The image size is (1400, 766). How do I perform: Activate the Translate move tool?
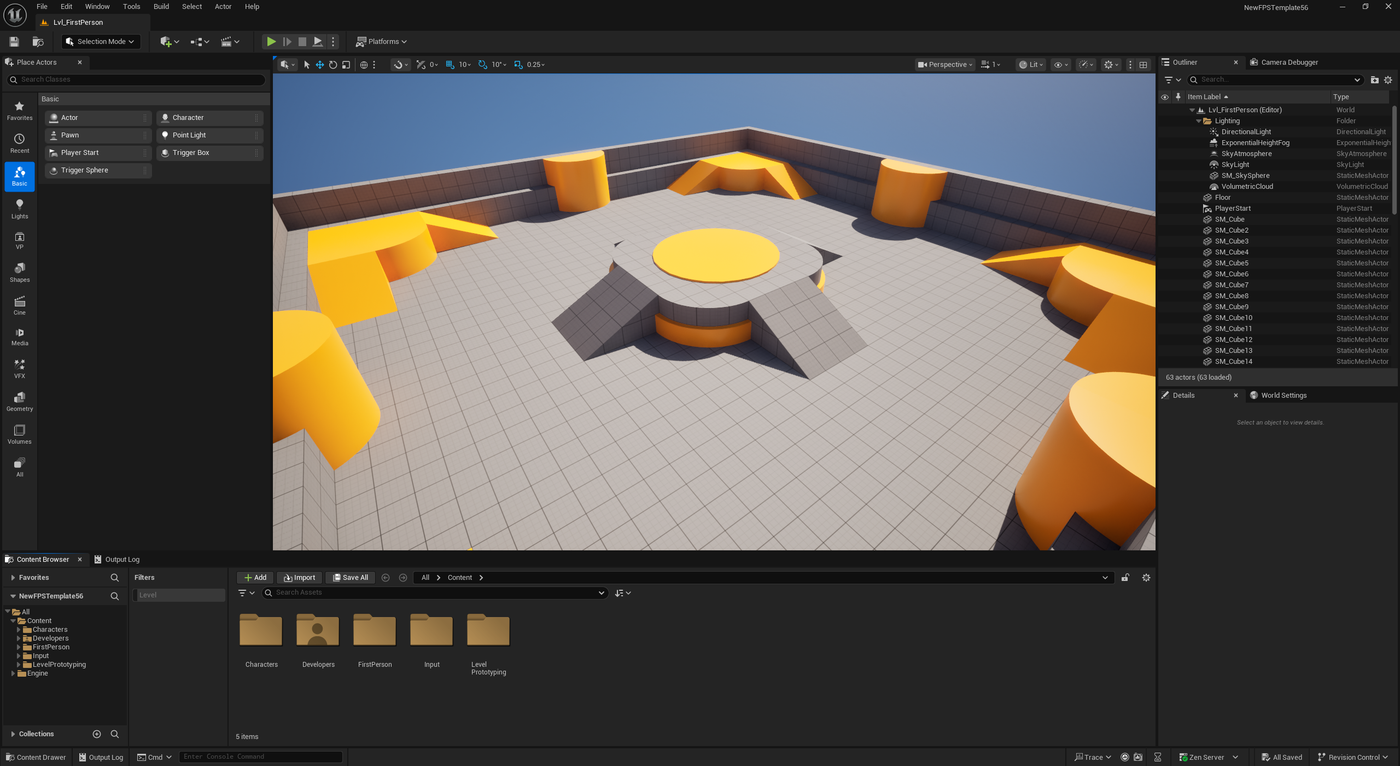click(320, 65)
